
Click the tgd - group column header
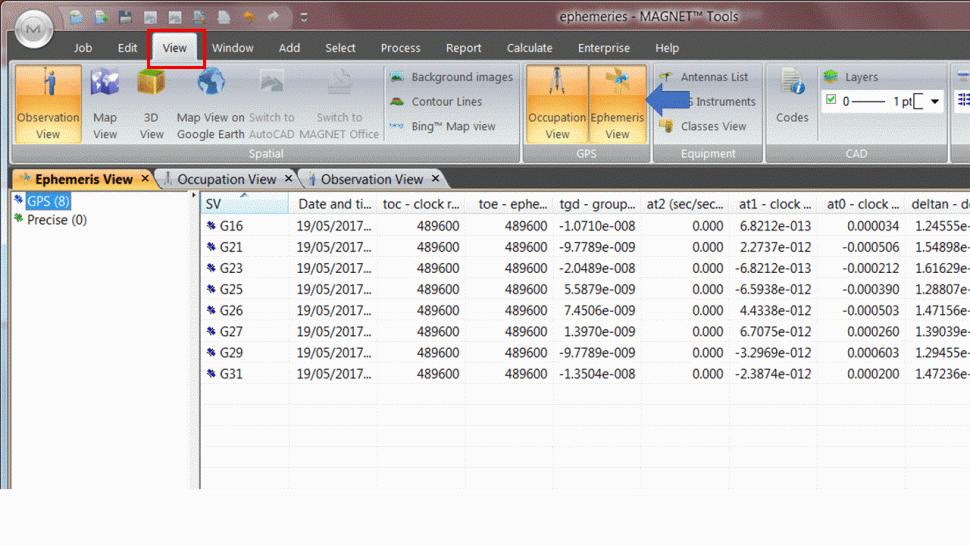coord(596,204)
